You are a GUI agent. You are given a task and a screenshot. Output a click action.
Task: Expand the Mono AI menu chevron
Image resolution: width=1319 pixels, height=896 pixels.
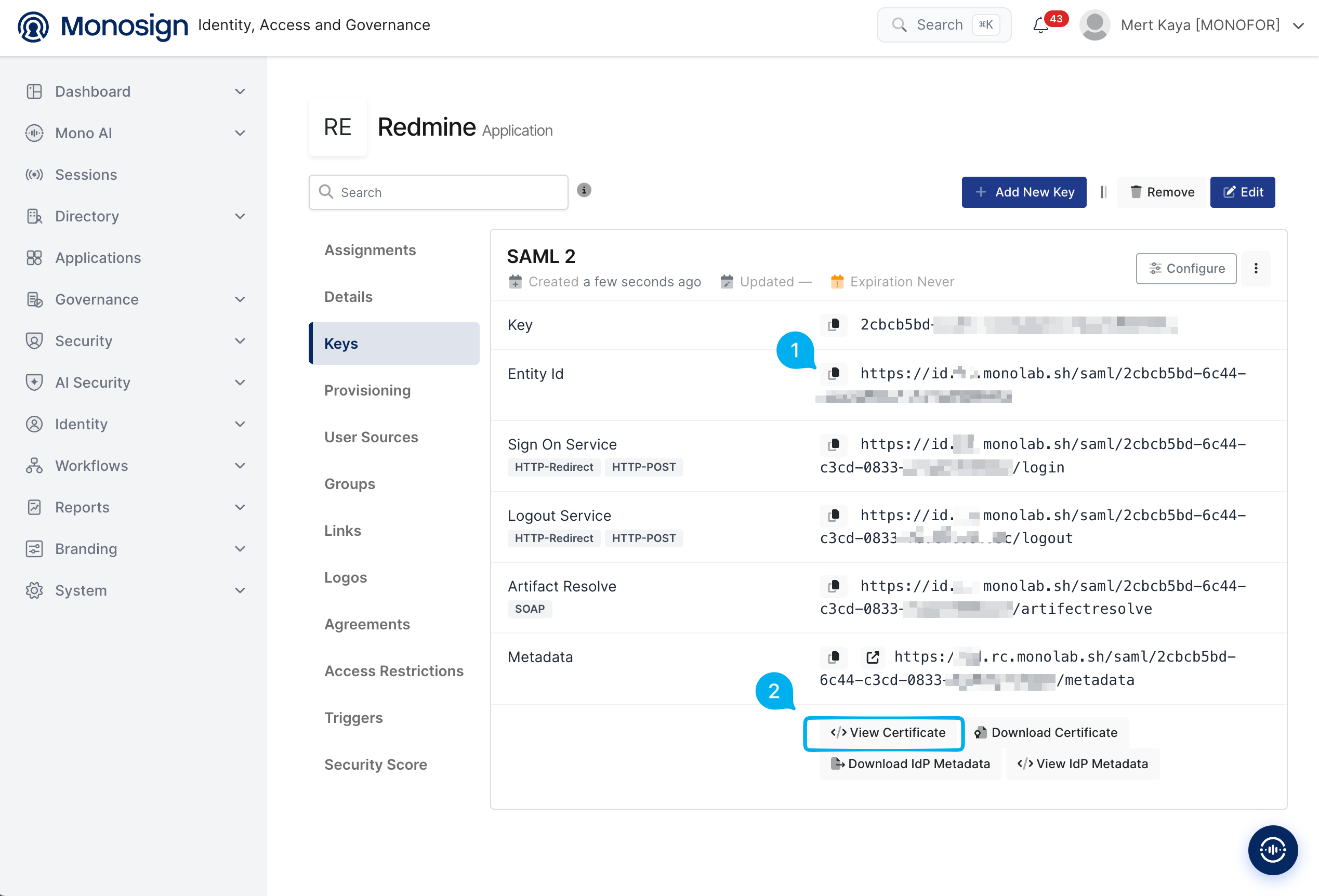[x=240, y=133]
